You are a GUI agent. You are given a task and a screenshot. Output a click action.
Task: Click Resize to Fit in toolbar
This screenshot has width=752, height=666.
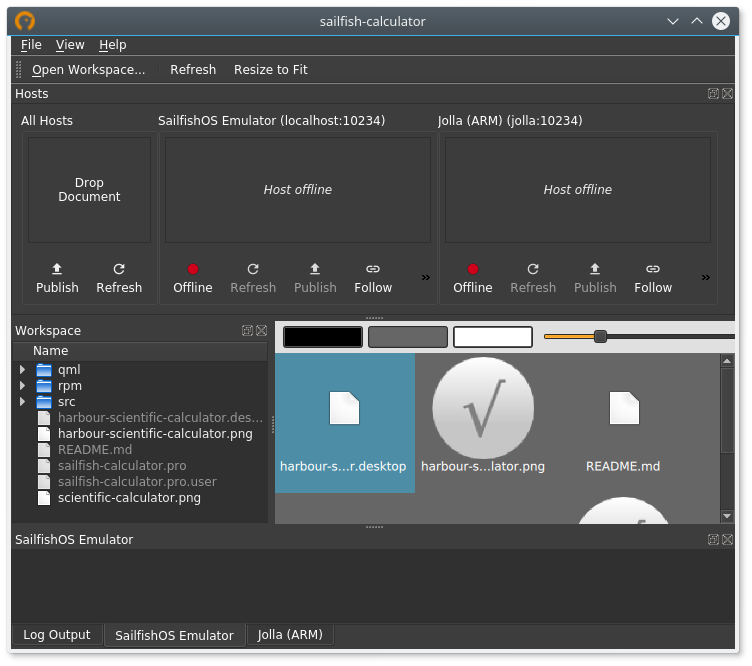pyautogui.click(x=270, y=70)
